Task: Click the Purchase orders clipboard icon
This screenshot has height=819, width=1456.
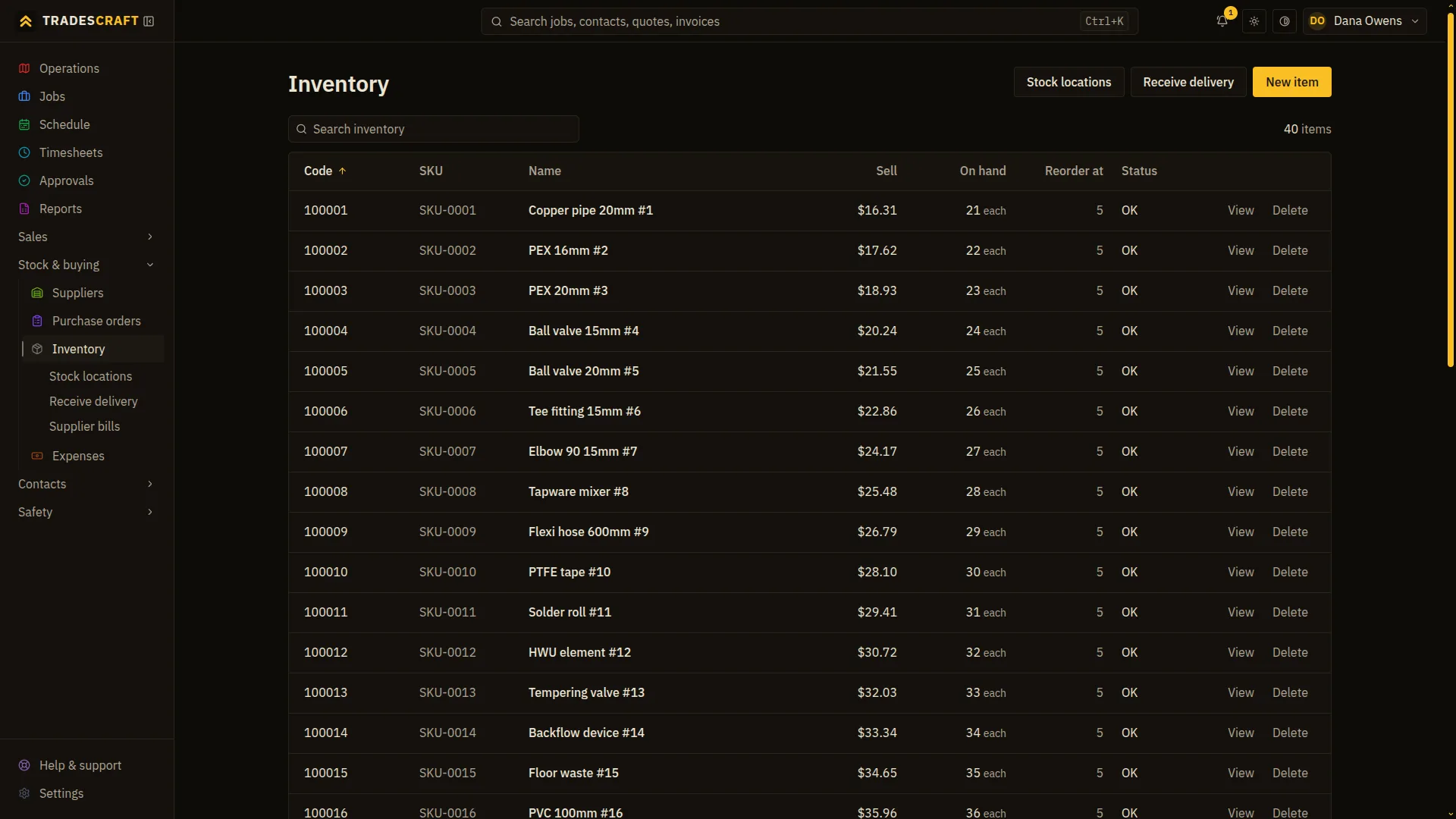Action: [37, 321]
